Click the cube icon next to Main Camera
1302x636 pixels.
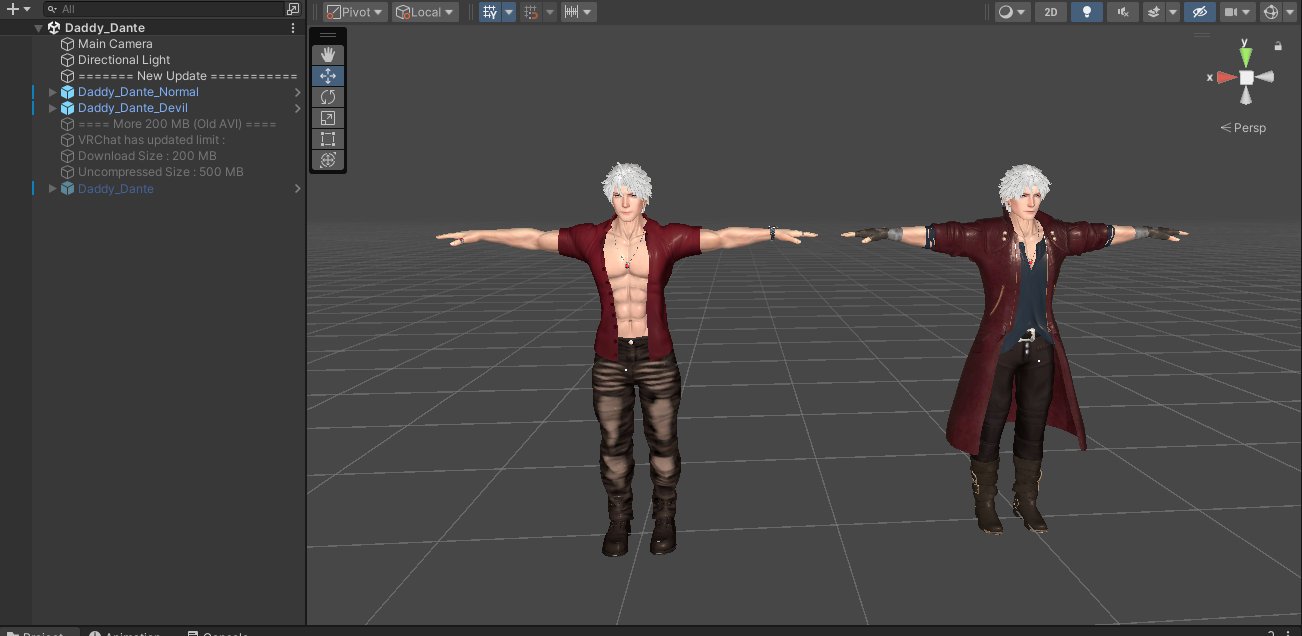(x=67, y=44)
